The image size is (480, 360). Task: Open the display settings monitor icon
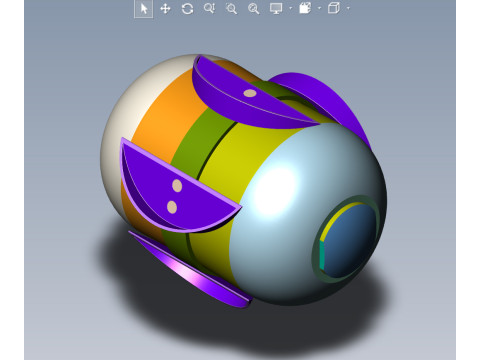[276, 8]
